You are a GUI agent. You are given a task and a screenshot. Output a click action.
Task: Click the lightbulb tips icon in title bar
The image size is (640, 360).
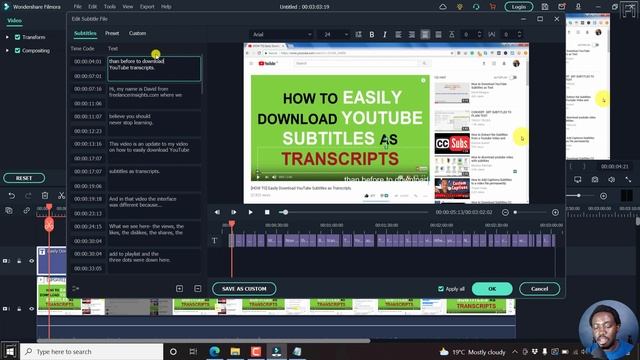[460, 7]
